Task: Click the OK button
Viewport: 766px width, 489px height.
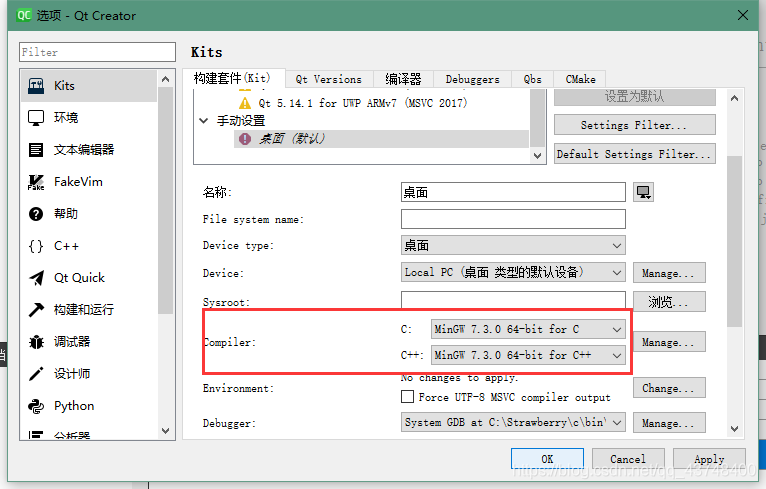Action: coord(547,459)
